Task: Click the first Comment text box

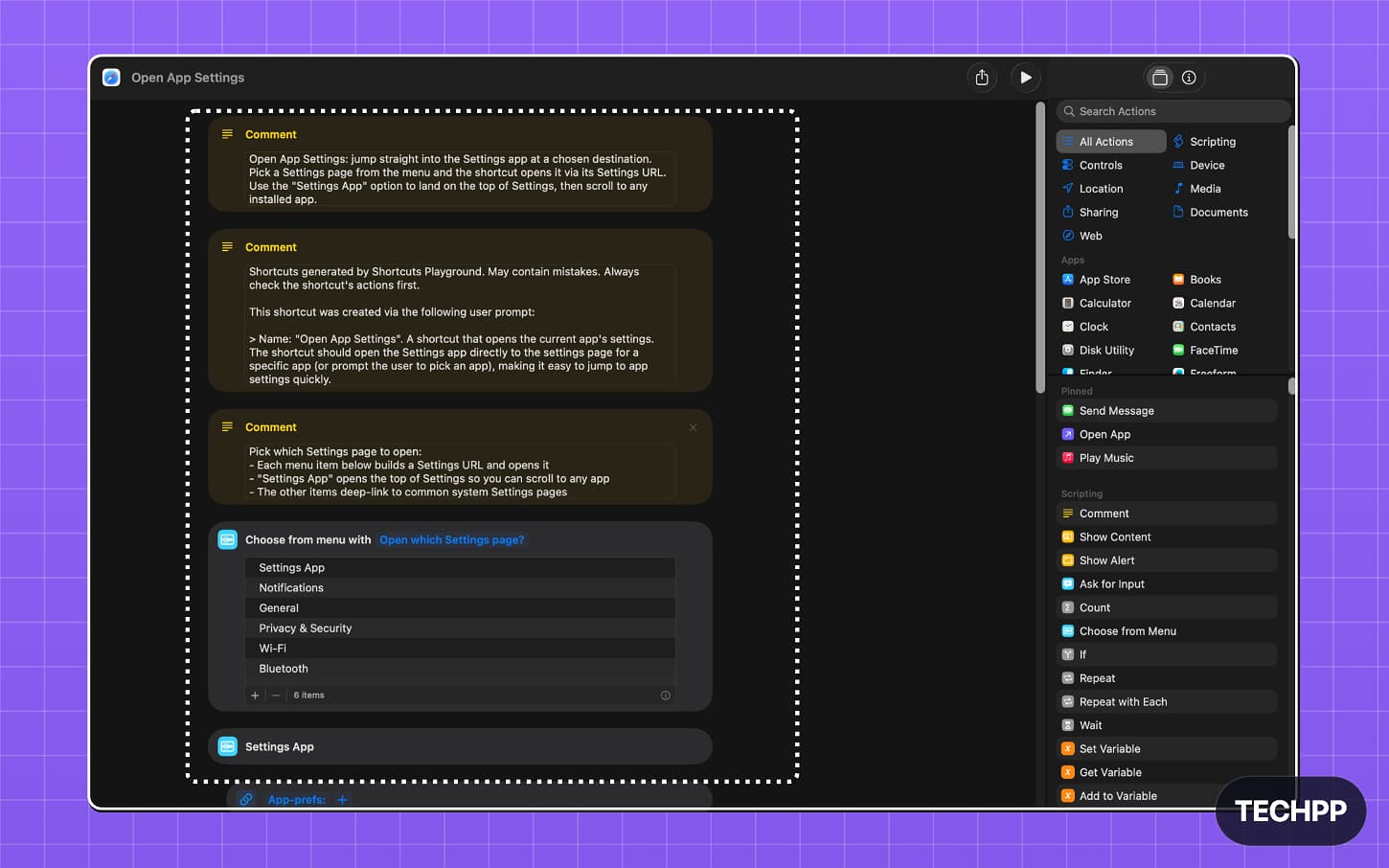Action: coord(460,179)
